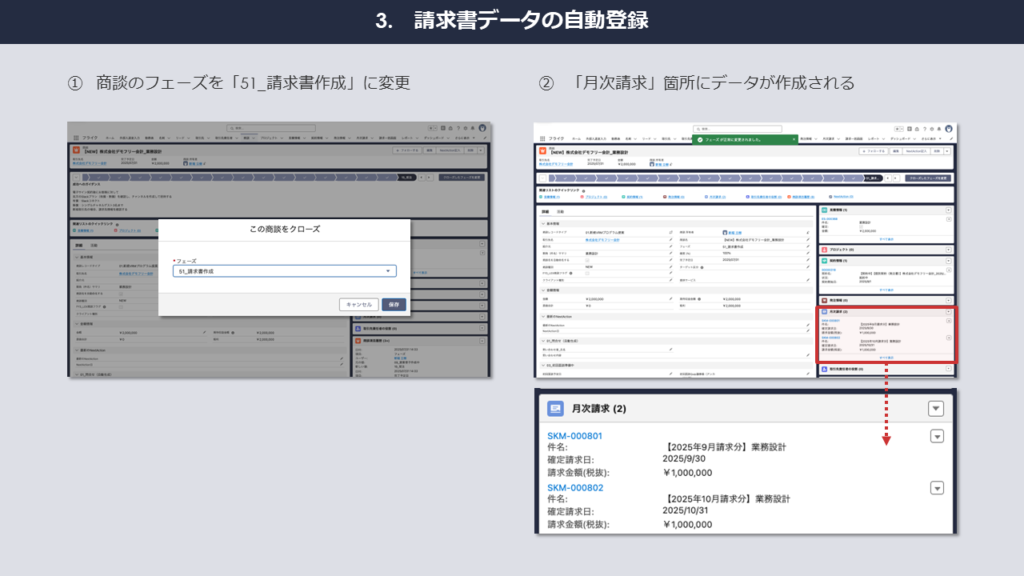Viewport: 1024px width, 576px height.
Task: Click the user avatar icon in right screenshot
Action: 951,128
